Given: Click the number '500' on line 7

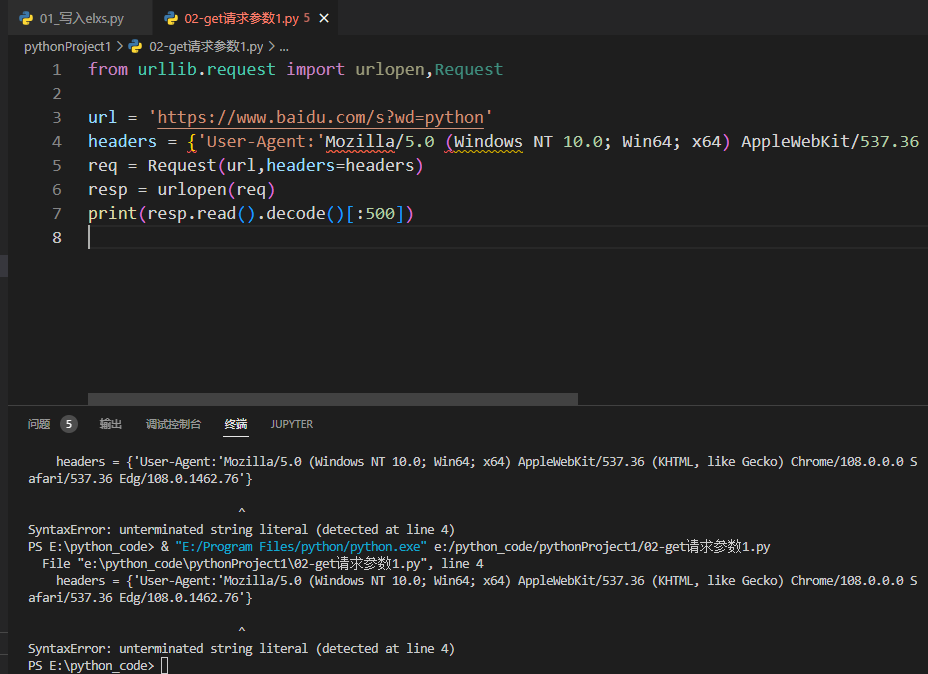Looking at the screenshot, I should [380, 214].
